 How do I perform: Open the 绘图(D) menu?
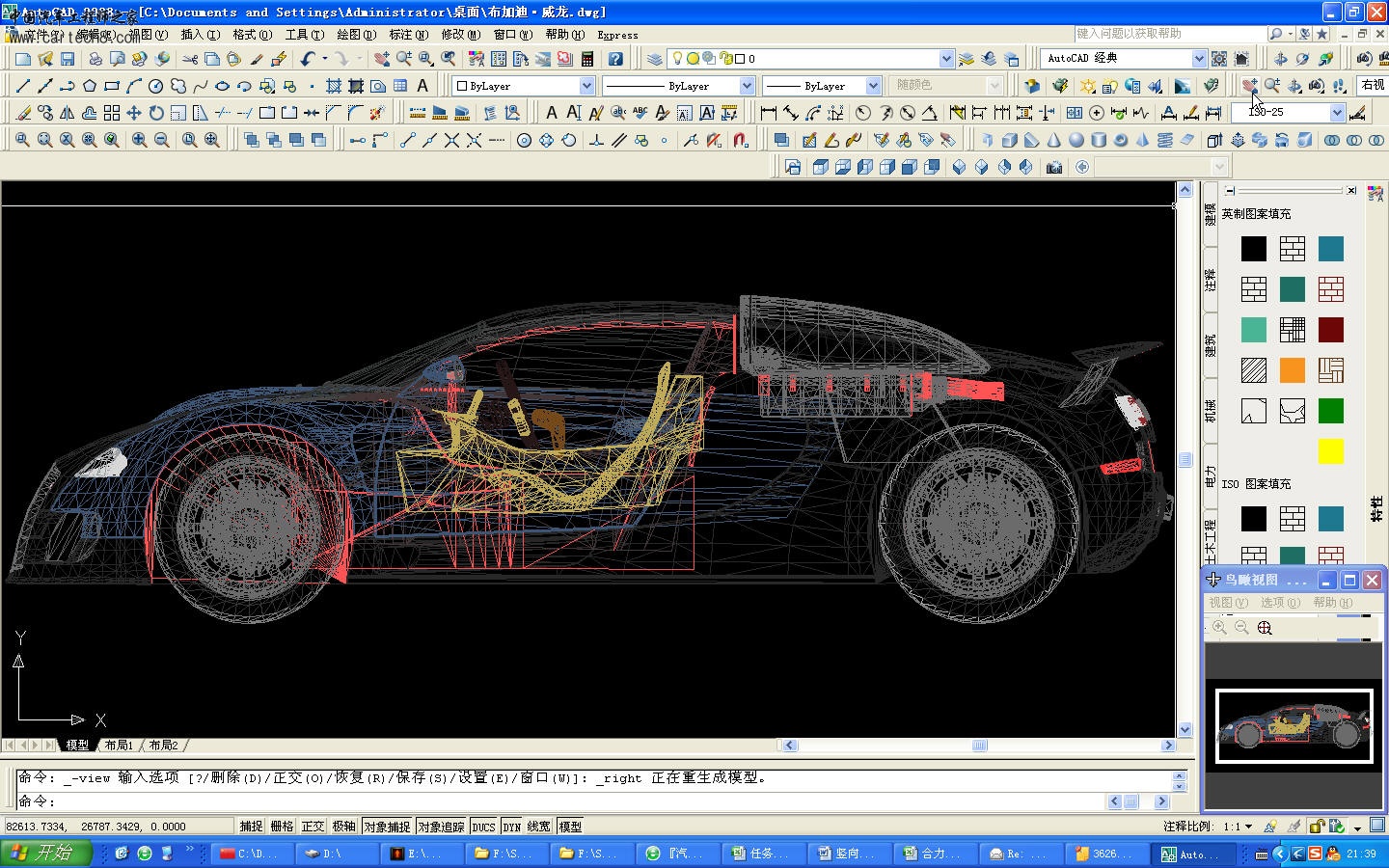356,35
